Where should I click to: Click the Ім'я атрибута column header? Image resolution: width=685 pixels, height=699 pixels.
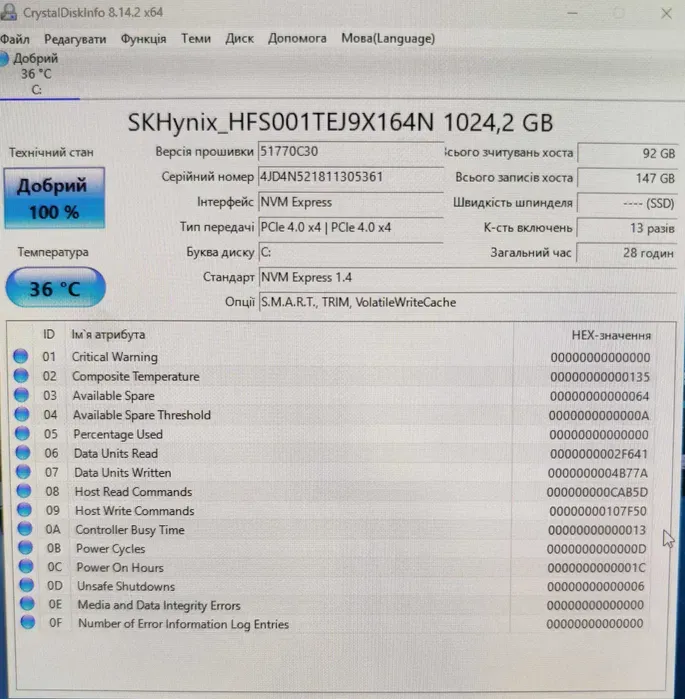(108, 334)
